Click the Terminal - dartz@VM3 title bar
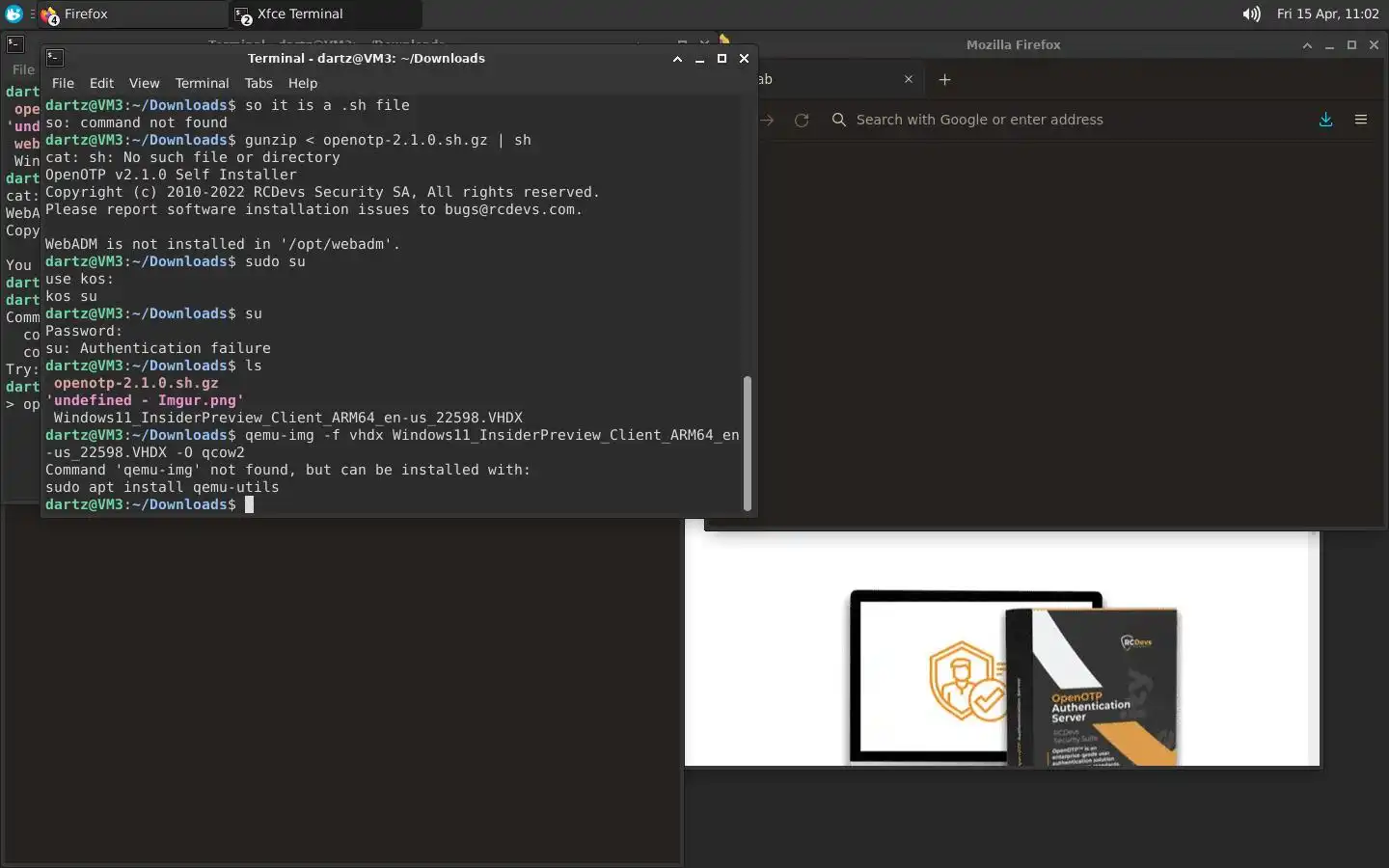 (366, 59)
